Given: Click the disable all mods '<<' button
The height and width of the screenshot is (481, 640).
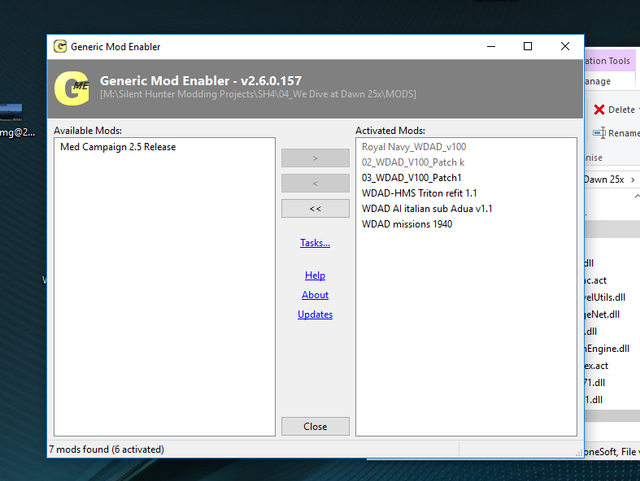Looking at the screenshot, I should click(315, 209).
